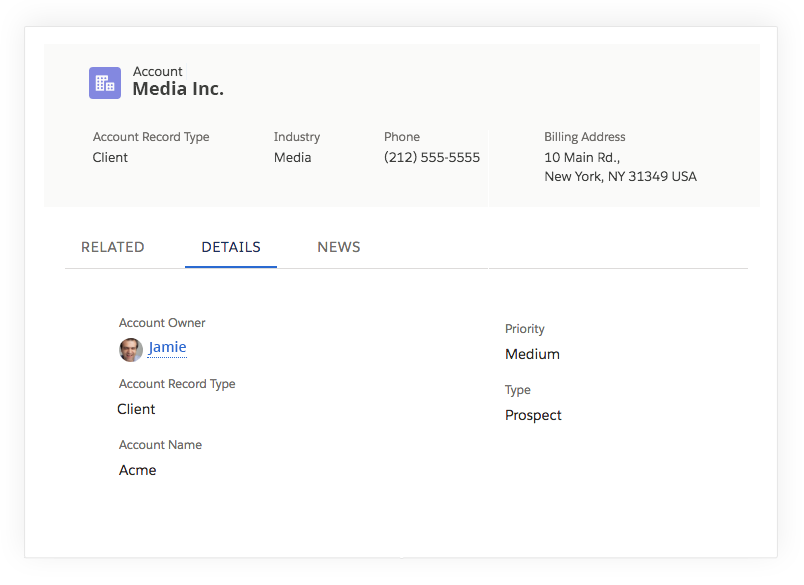Click the Account Owner field label
The width and height of the screenshot is (804, 585).
coord(162,323)
